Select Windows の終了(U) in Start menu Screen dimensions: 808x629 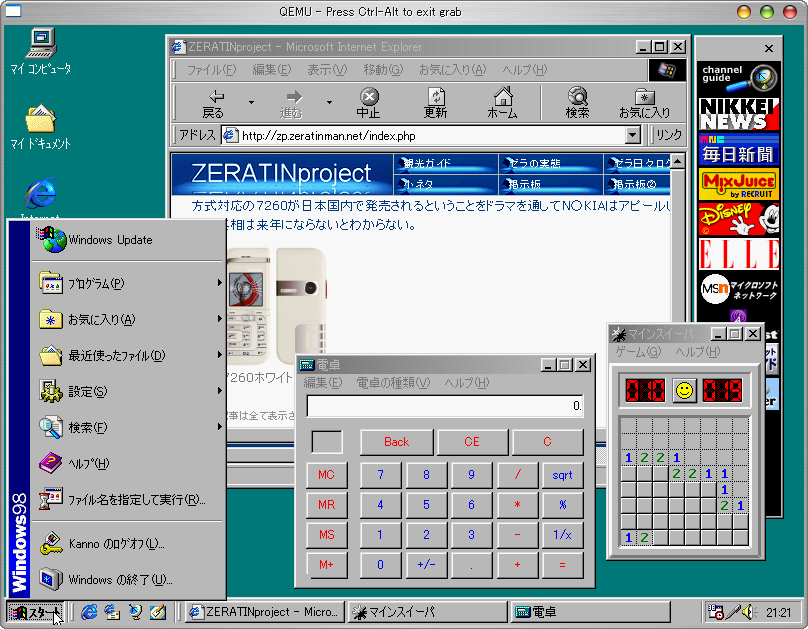point(129,580)
